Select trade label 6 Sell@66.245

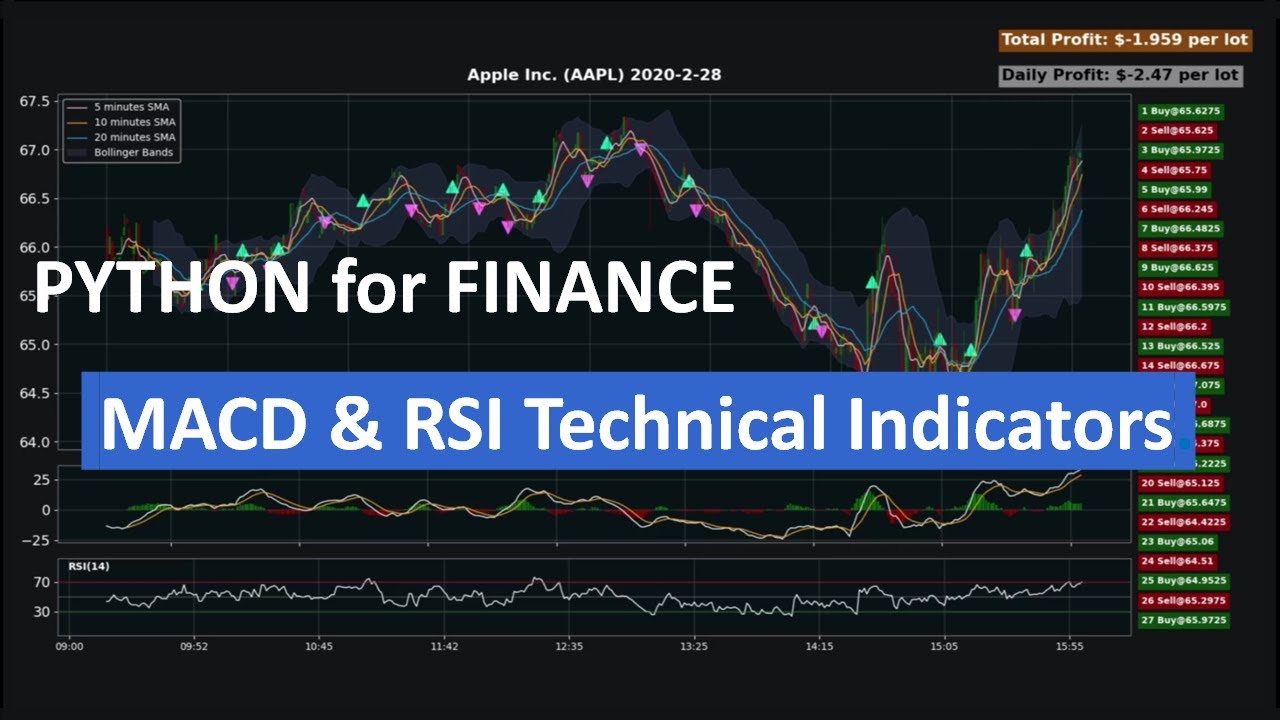click(1178, 209)
